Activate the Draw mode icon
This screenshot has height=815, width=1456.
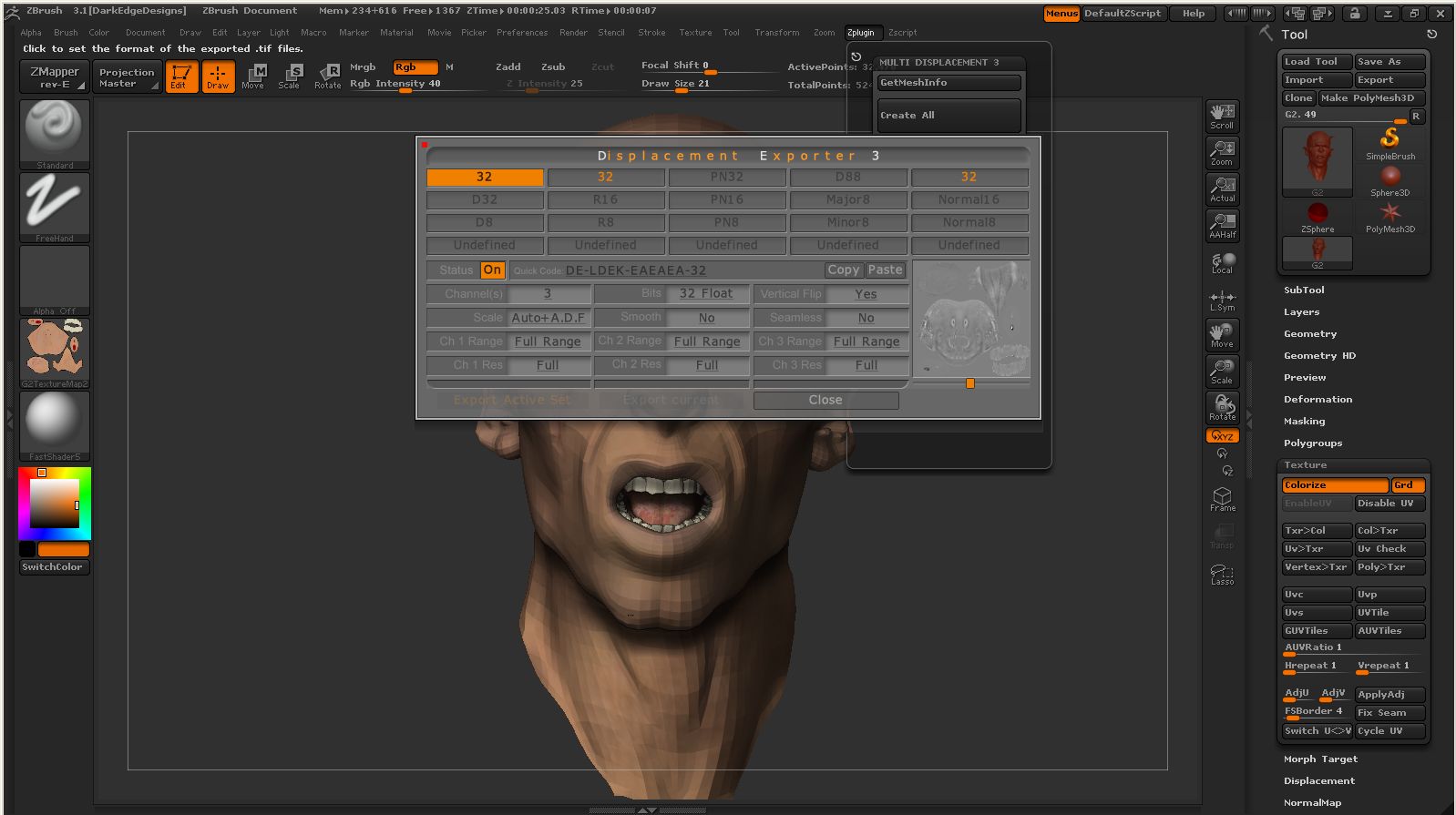click(x=218, y=76)
